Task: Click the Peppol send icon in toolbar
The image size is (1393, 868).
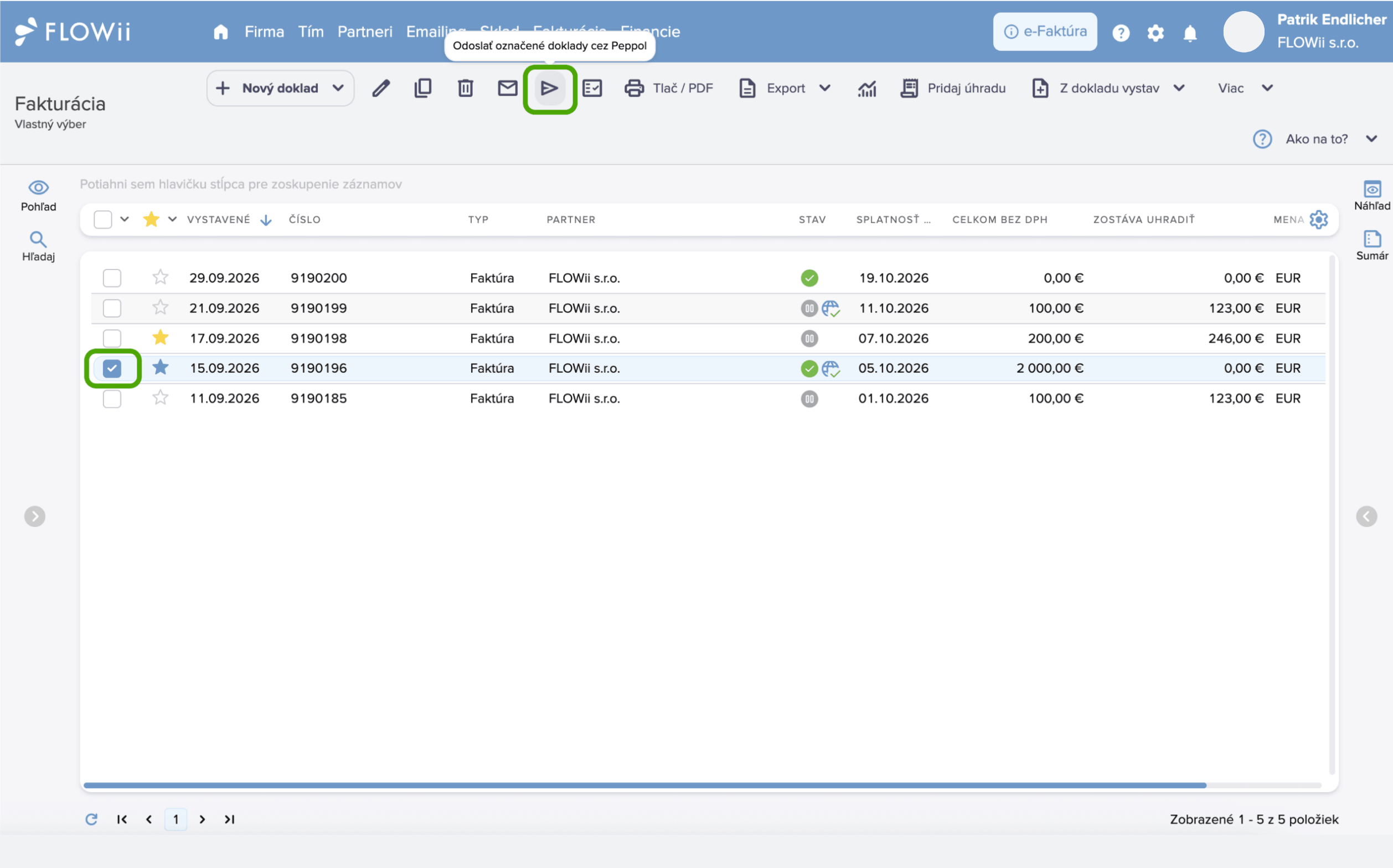Action: pos(550,89)
